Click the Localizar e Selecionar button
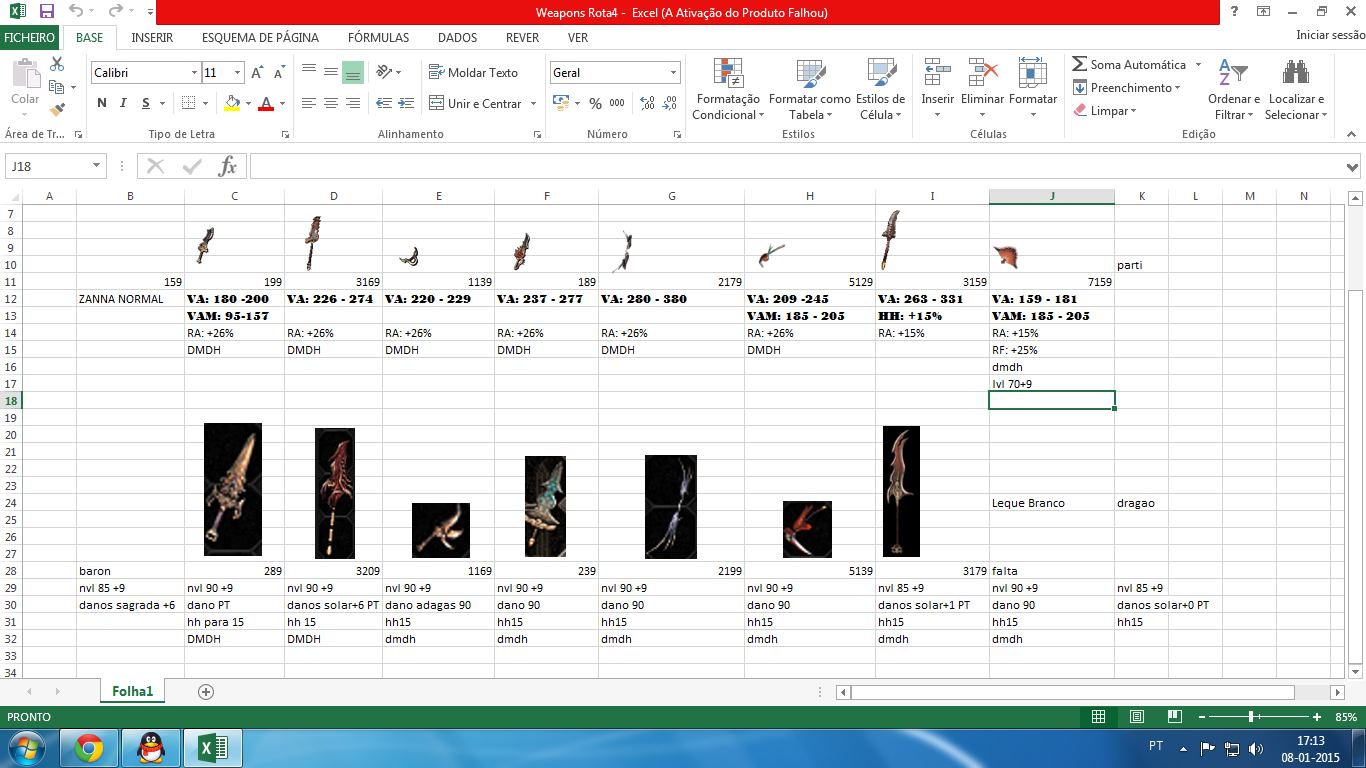The image size is (1366, 768). point(1296,88)
